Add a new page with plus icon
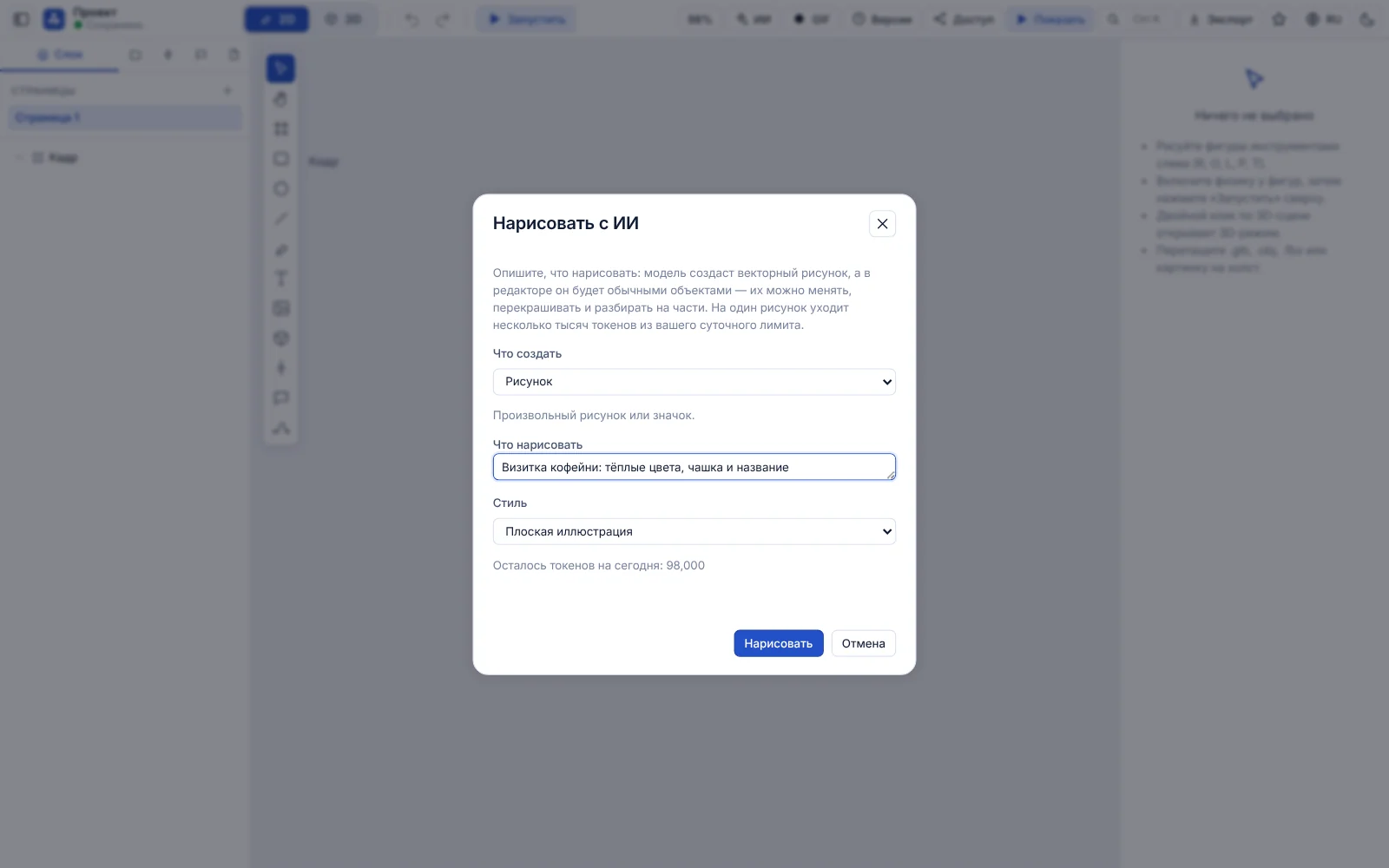The width and height of the screenshot is (1389, 868). coord(227,90)
